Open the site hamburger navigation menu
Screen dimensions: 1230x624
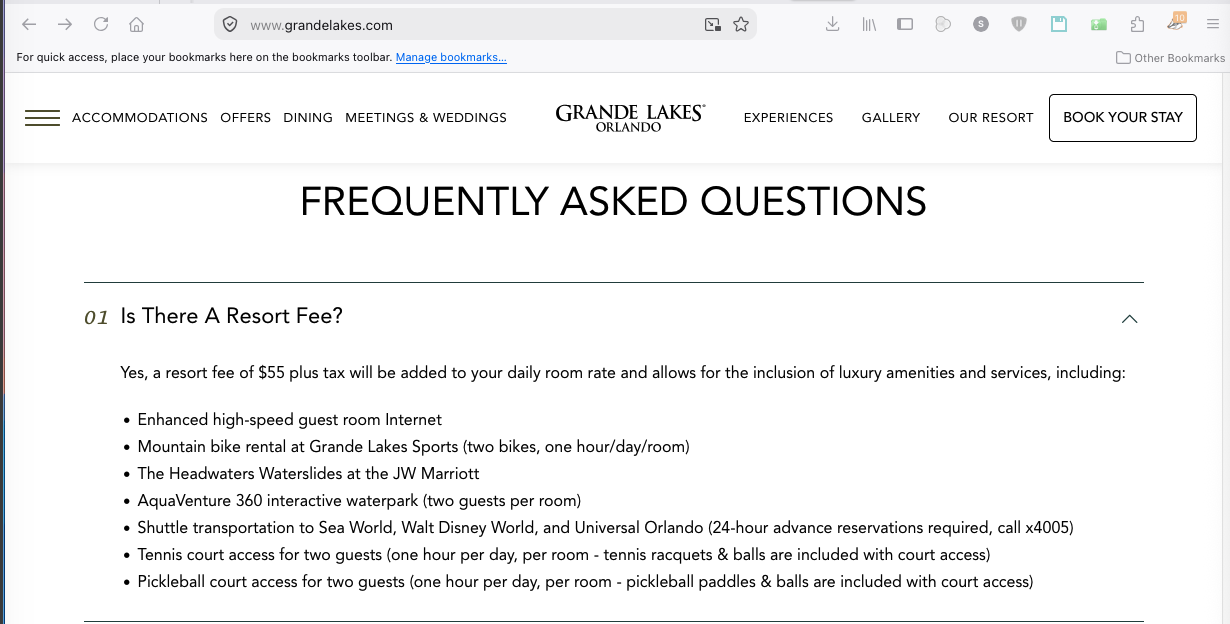(x=42, y=118)
